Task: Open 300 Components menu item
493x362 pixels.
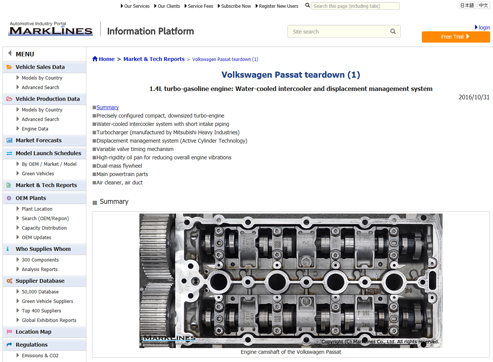Action: [x=40, y=260]
